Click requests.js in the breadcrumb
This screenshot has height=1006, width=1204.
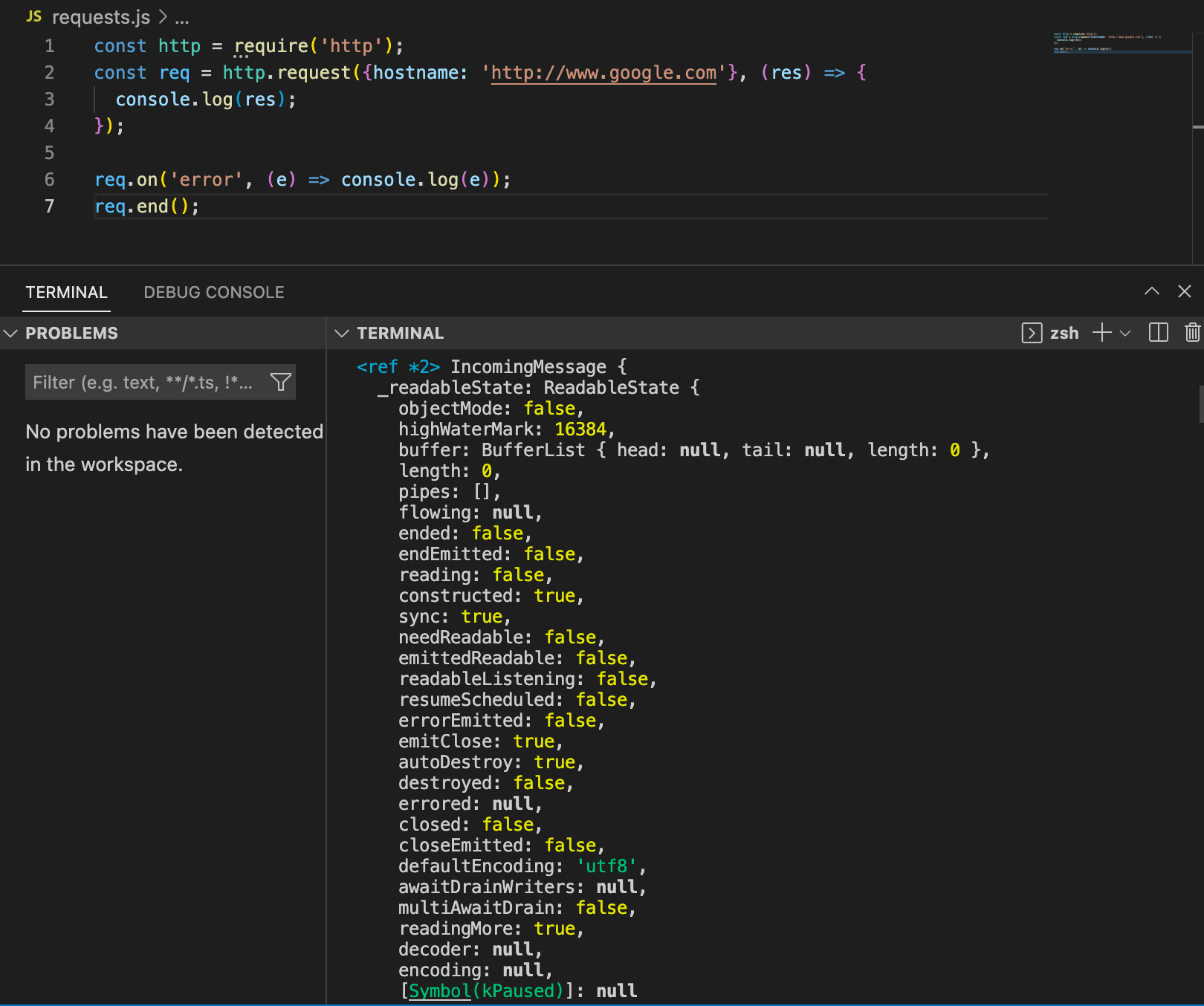101,16
